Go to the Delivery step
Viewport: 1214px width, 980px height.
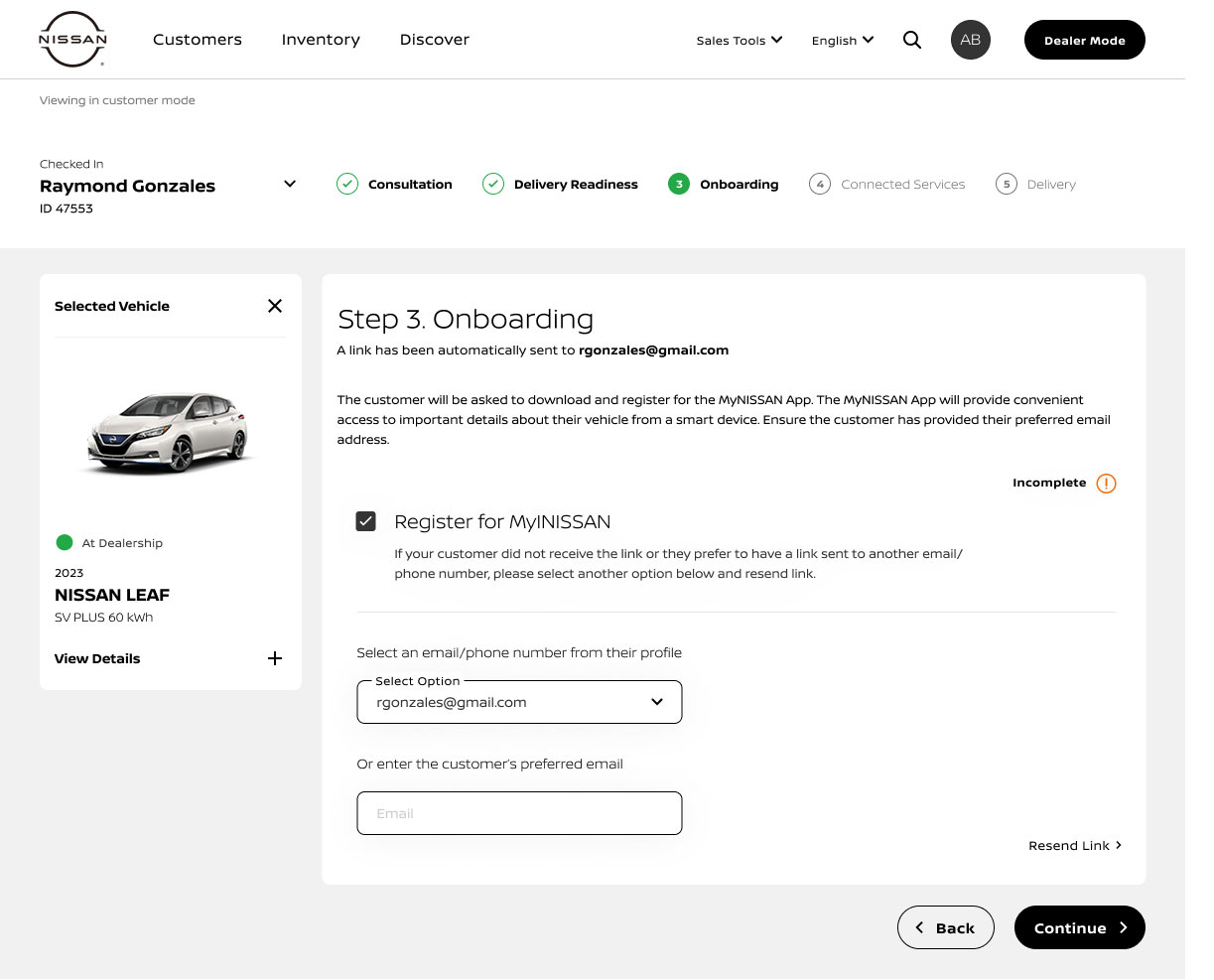1051,185
